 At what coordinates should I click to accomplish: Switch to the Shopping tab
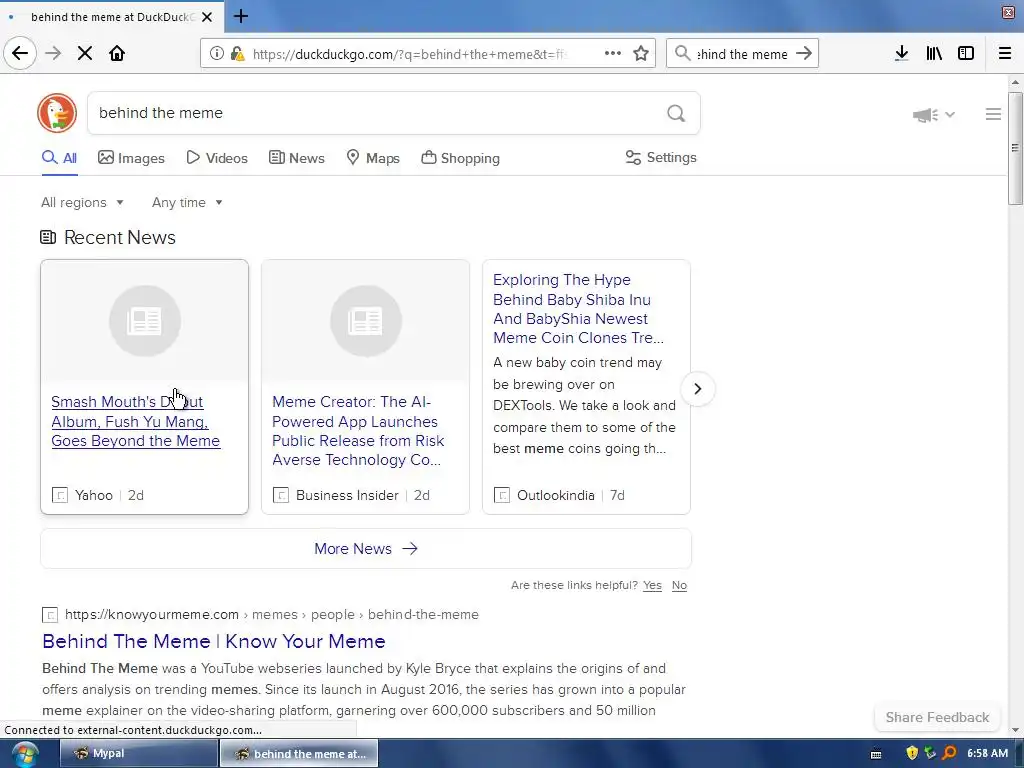pos(460,158)
